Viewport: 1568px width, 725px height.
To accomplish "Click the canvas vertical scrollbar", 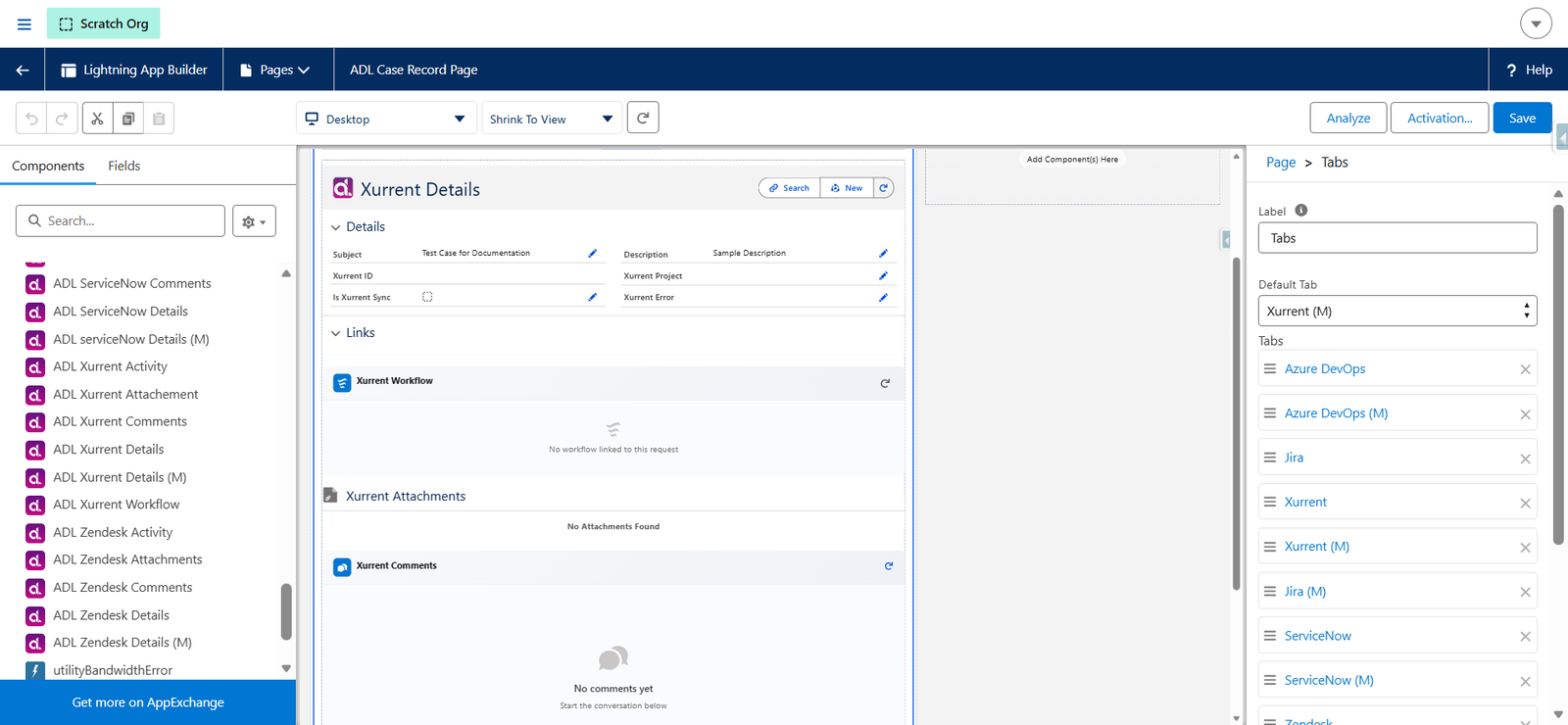I will (x=1236, y=423).
